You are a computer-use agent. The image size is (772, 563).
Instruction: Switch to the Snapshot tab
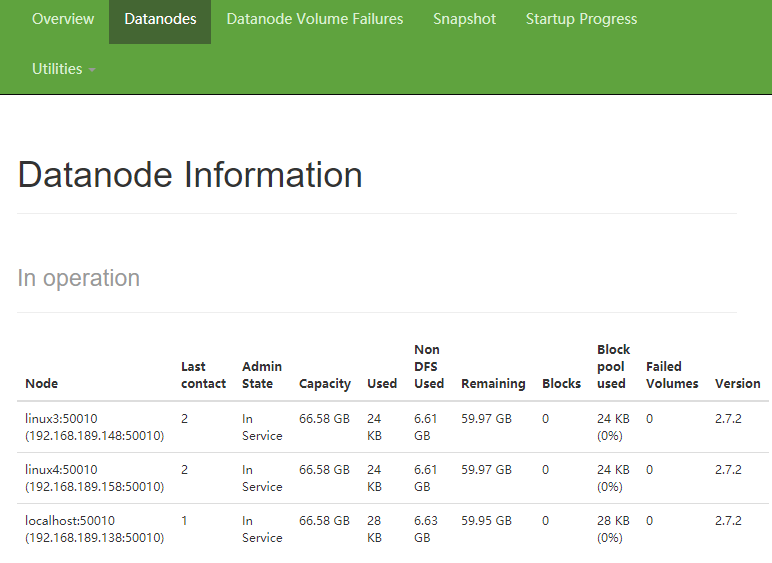tap(464, 19)
